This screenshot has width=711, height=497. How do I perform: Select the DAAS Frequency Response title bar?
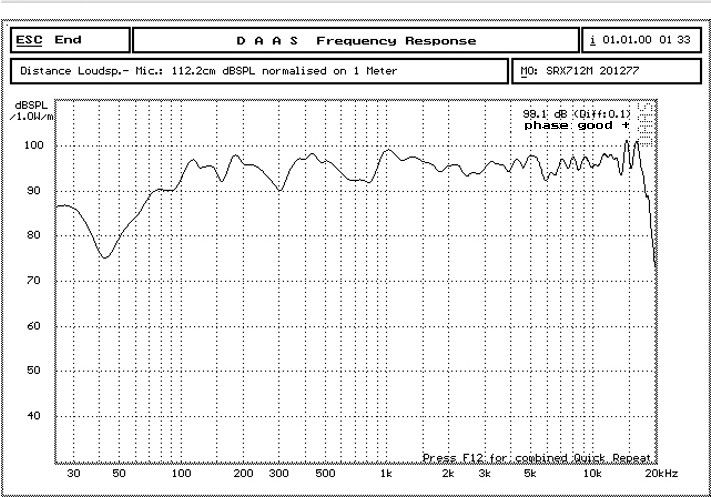(356, 40)
